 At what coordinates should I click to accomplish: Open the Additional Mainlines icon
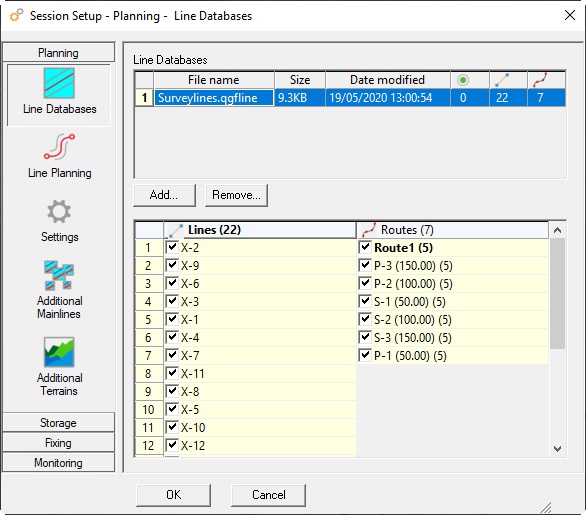tap(59, 275)
